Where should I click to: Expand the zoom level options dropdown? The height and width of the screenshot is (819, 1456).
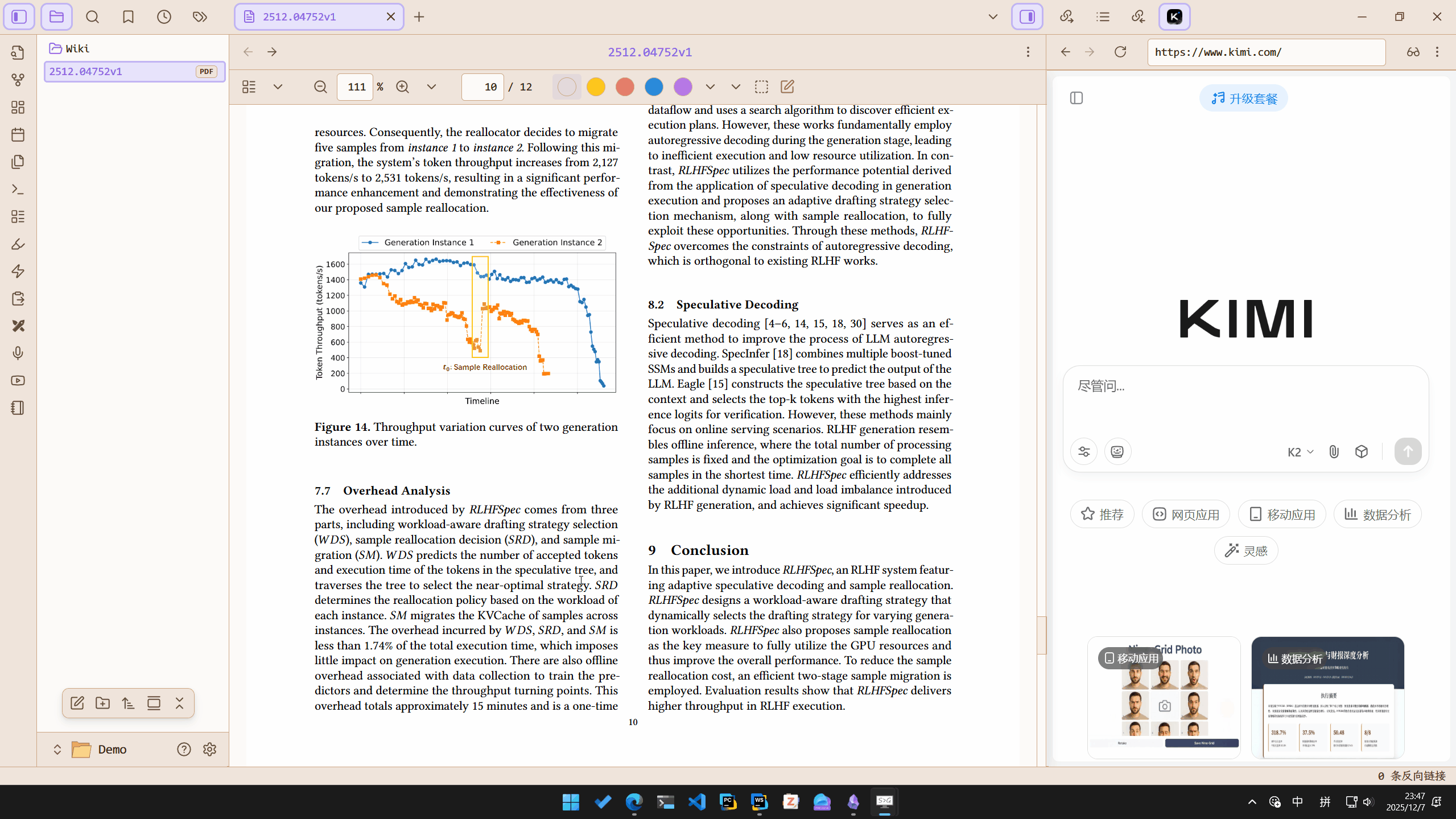coord(431,87)
